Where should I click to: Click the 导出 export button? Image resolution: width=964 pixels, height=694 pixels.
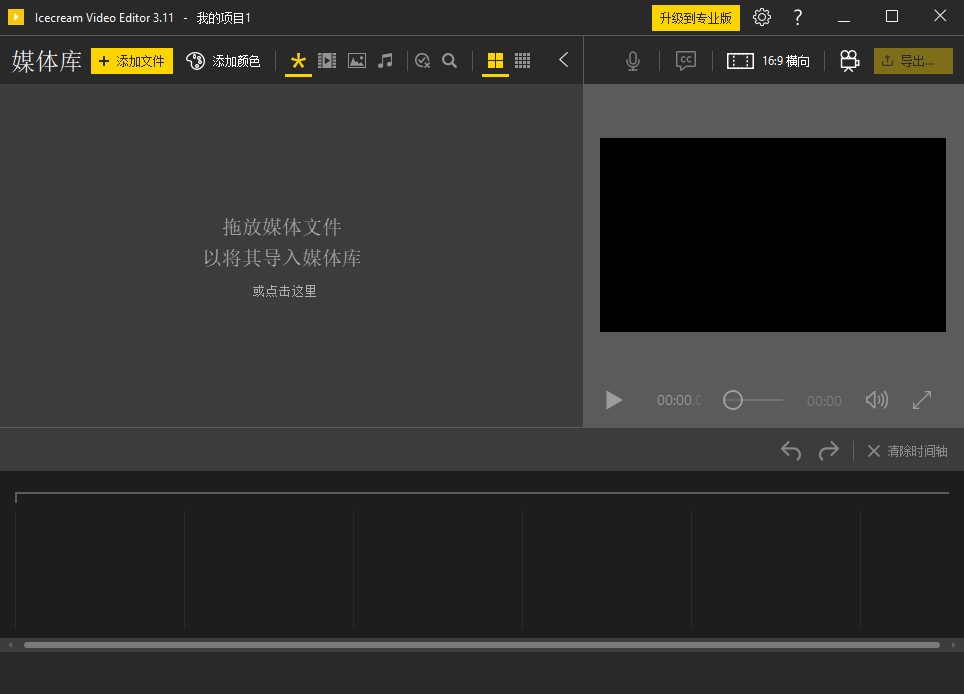point(912,60)
